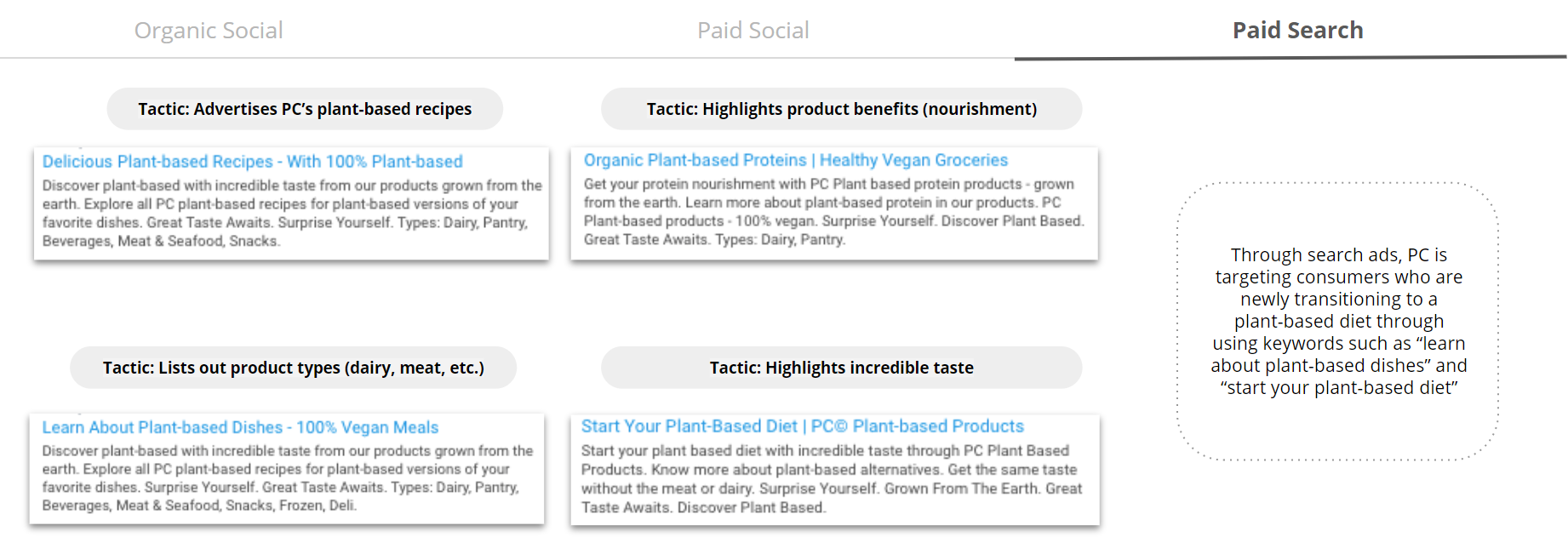Open the "Delicious Plant-based Recipes" headline text
This screenshot has height=554, width=1568.
click(x=157, y=162)
